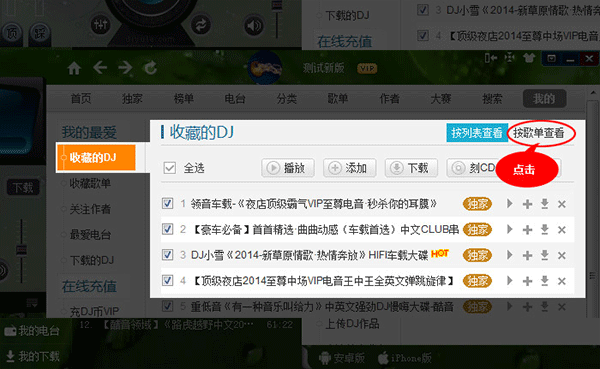Open the 歌单 tab
Viewport: 600px width, 369px height.
click(338, 99)
